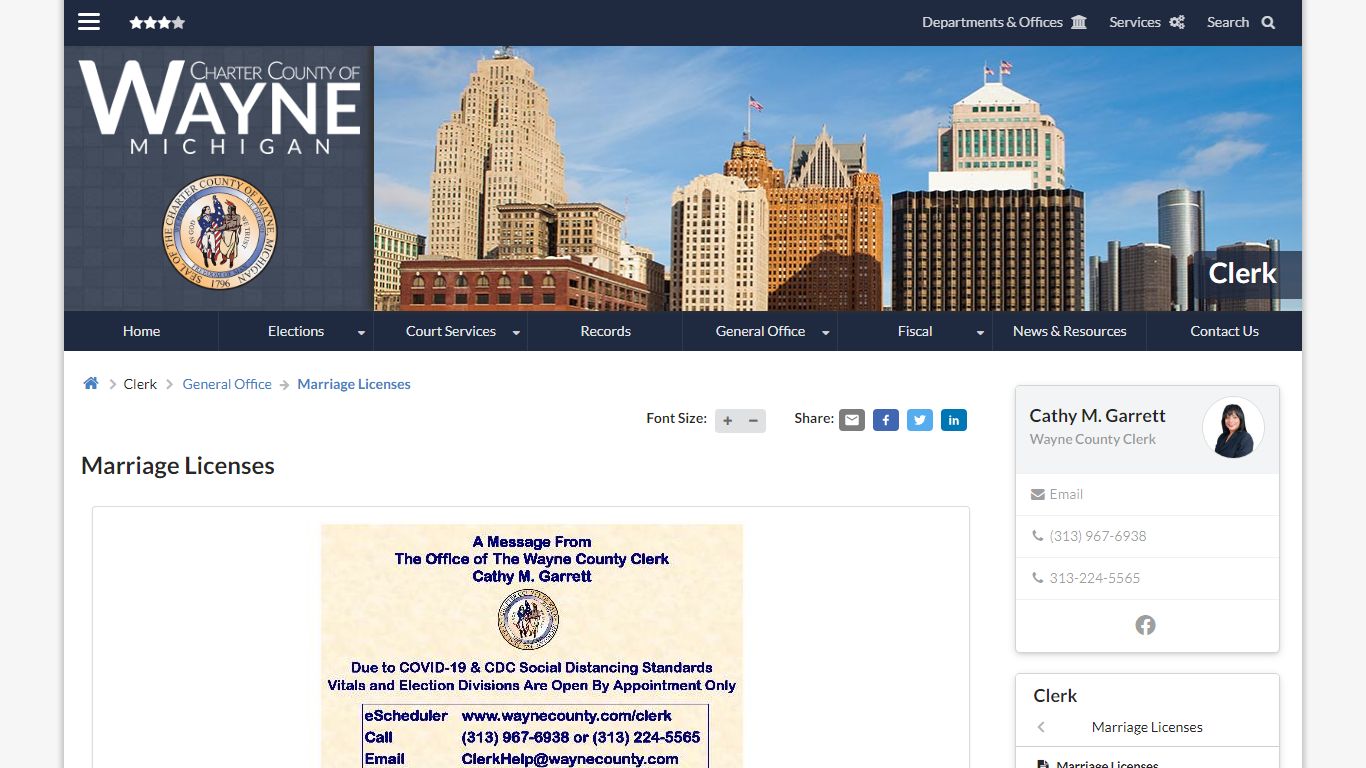Open Clerk's Facebook page icon
The image size is (1366, 768).
point(1146,625)
